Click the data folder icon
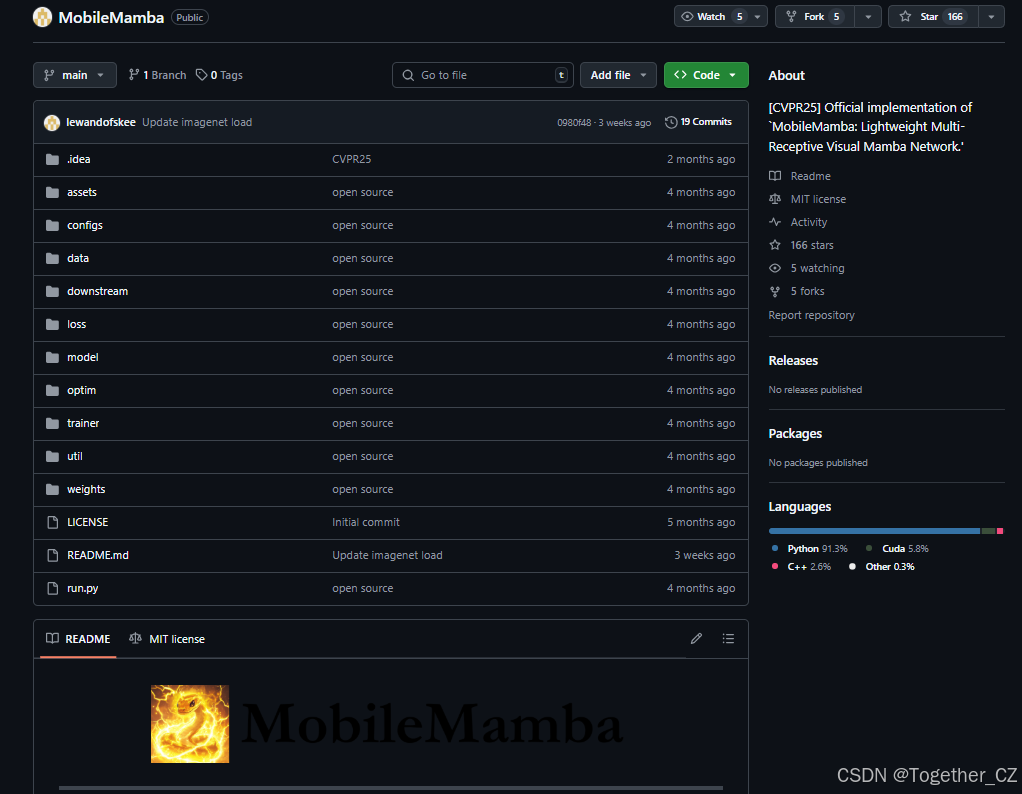1022x794 pixels. 53,259
